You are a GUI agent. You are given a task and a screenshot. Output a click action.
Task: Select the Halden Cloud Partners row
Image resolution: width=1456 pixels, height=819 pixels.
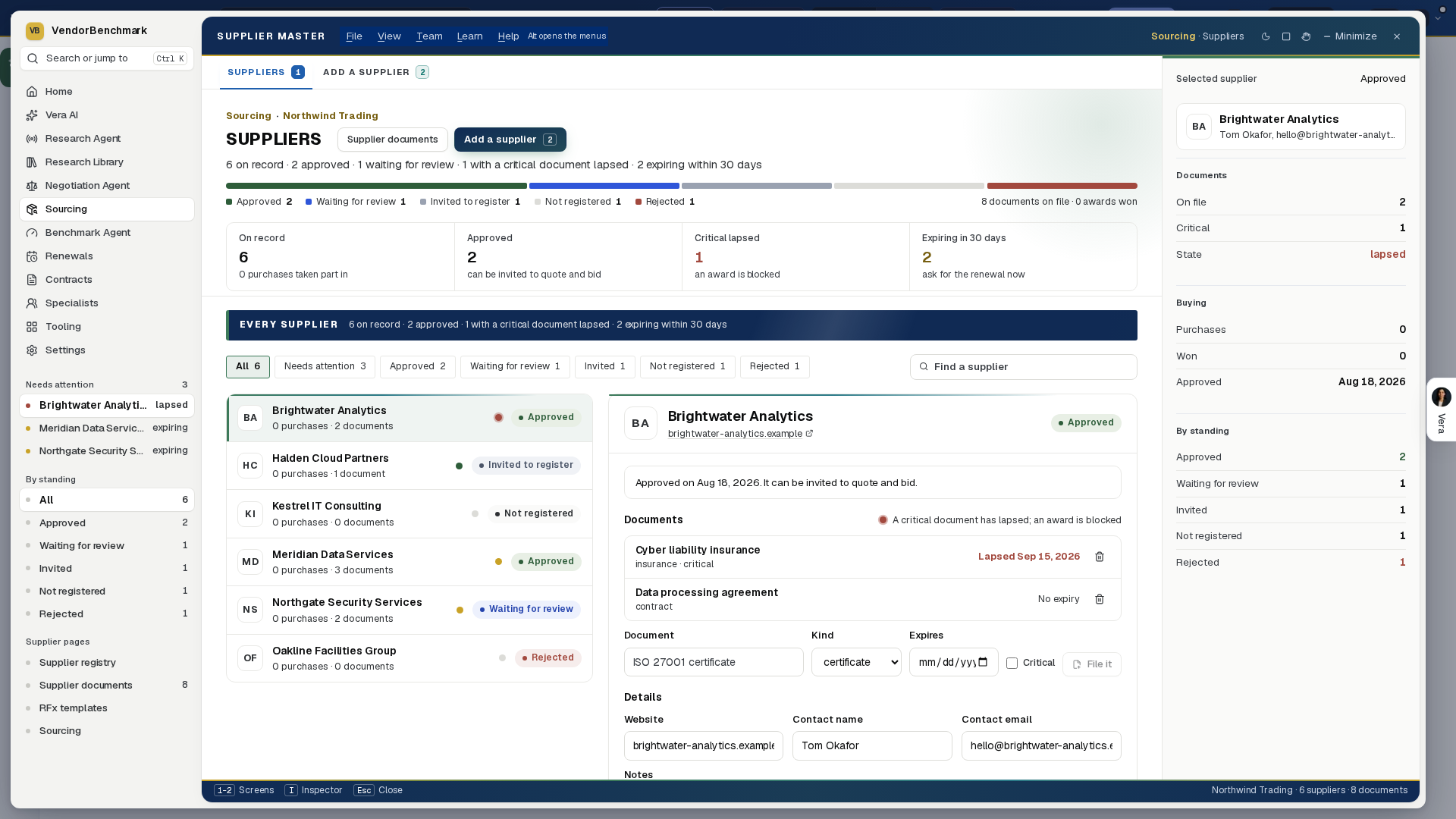coord(409,466)
